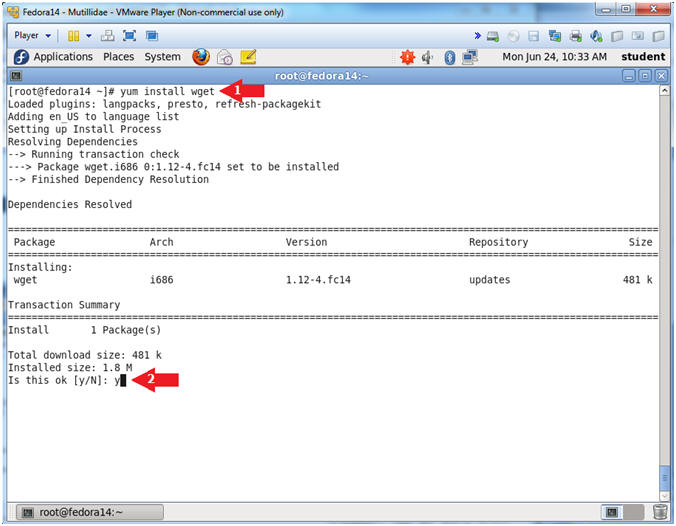
Task: Click the '1.12-4.fc14' version value
Action: coord(318,280)
